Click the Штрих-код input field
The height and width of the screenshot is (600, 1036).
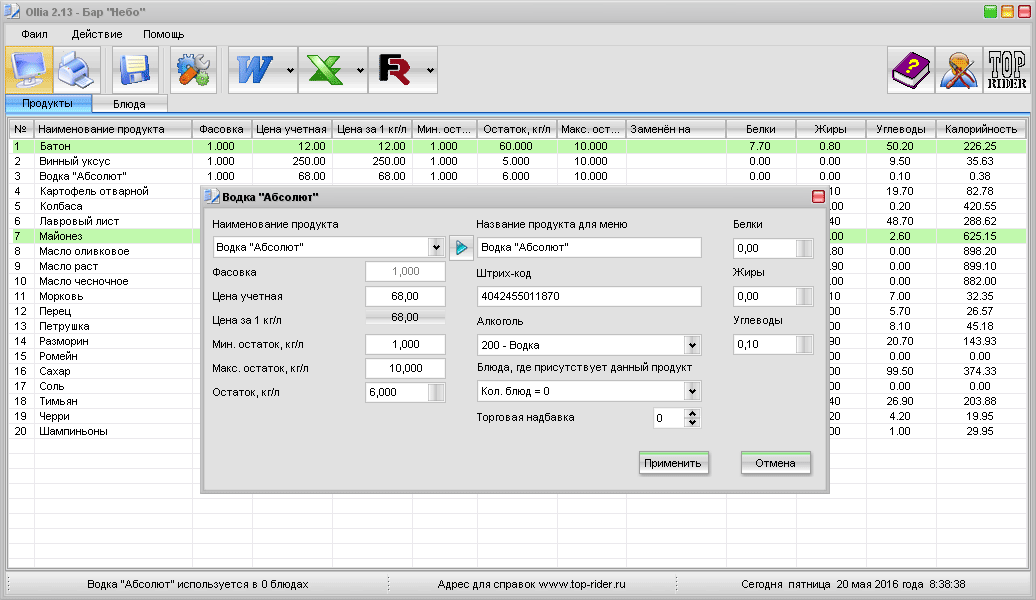tap(589, 297)
